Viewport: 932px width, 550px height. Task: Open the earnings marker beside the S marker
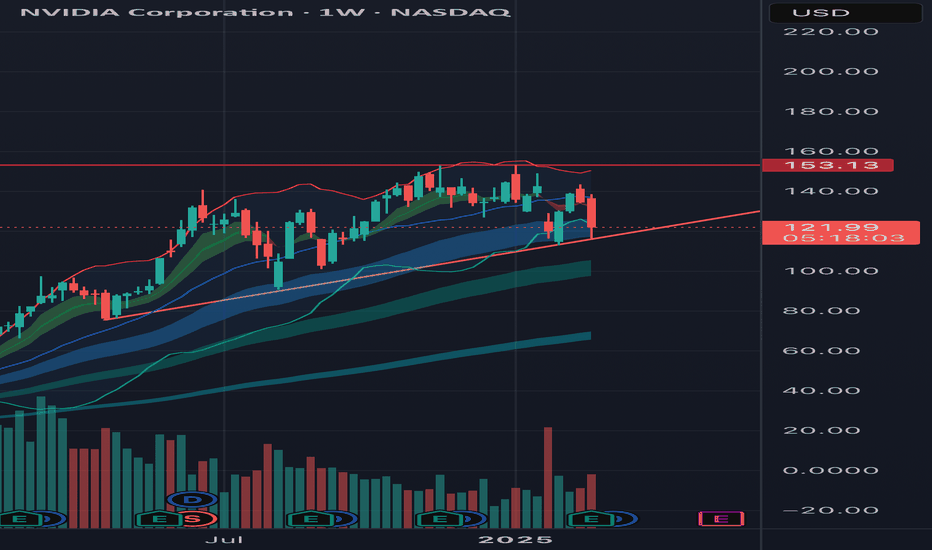[159, 519]
